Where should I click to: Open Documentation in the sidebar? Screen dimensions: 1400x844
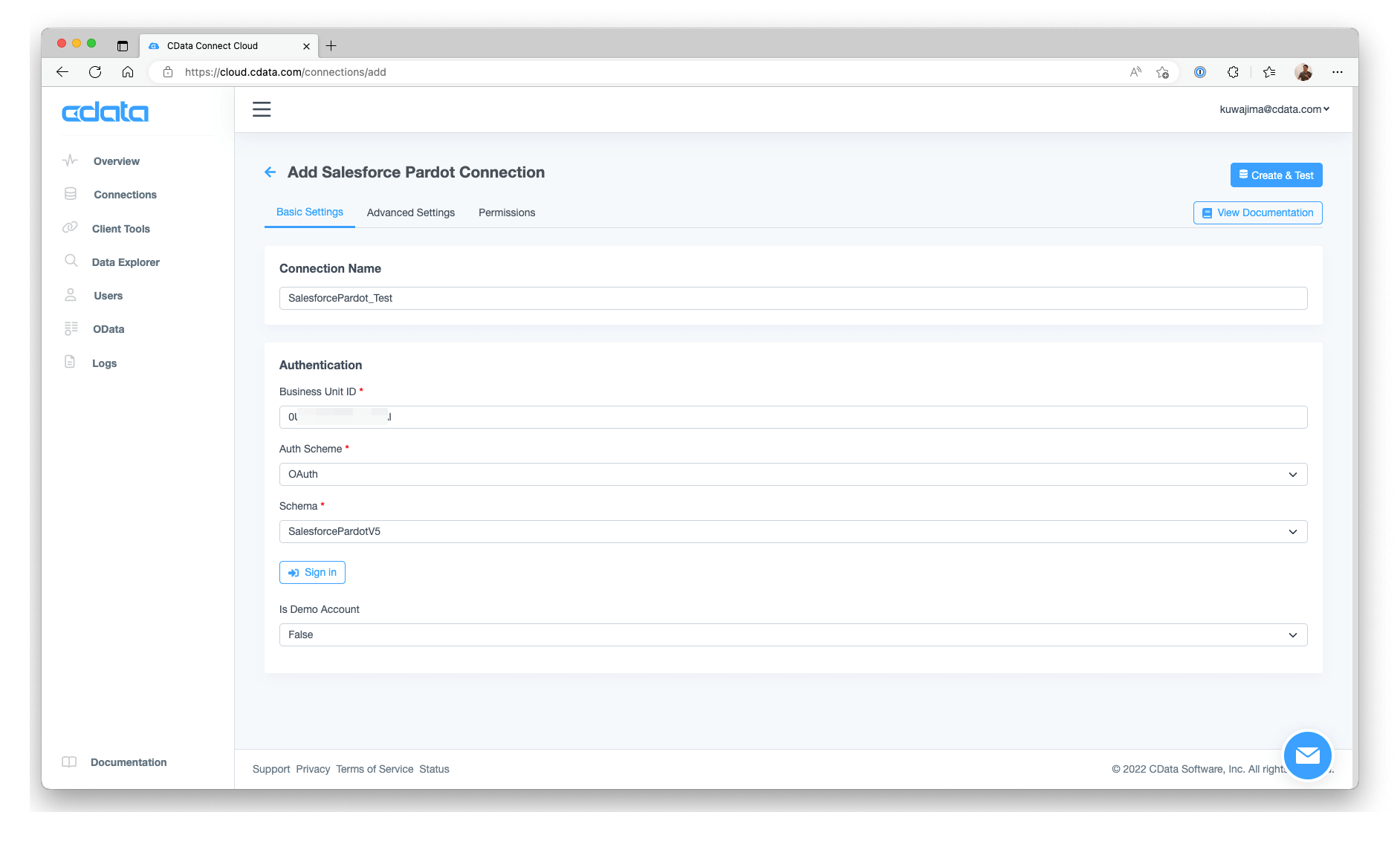[129, 762]
